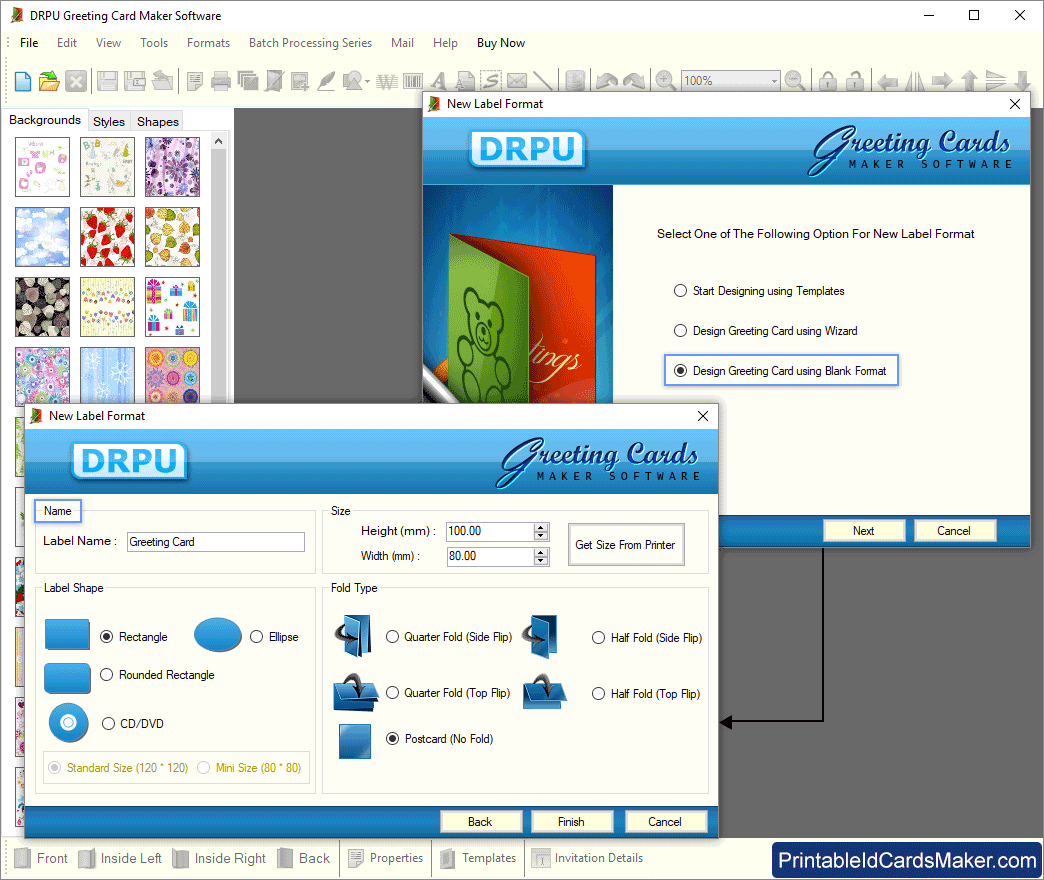The width and height of the screenshot is (1044, 880).
Task: Click Finish in the label format dialog
Action: [x=571, y=822]
